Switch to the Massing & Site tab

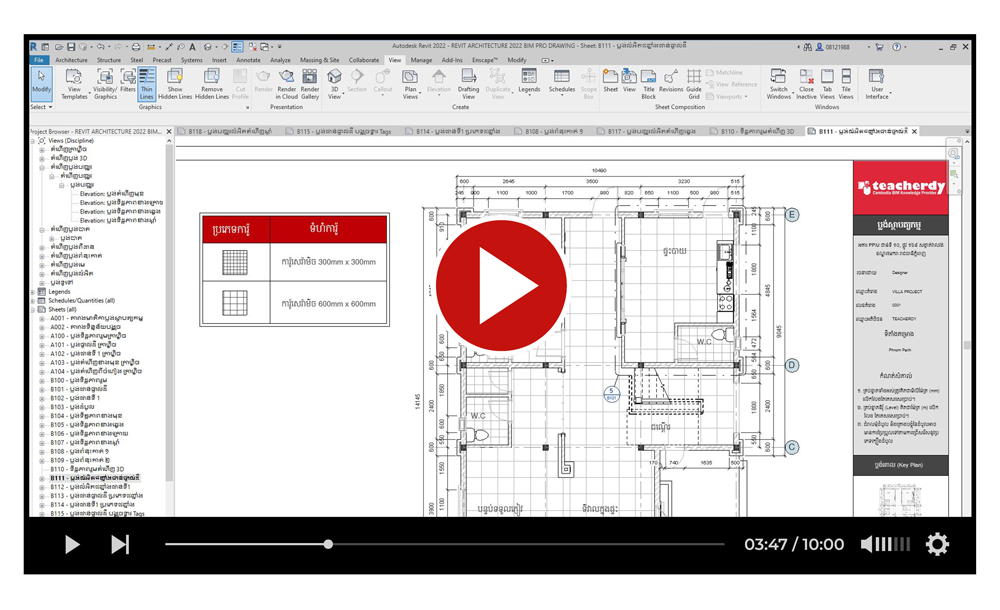[320, 60]
